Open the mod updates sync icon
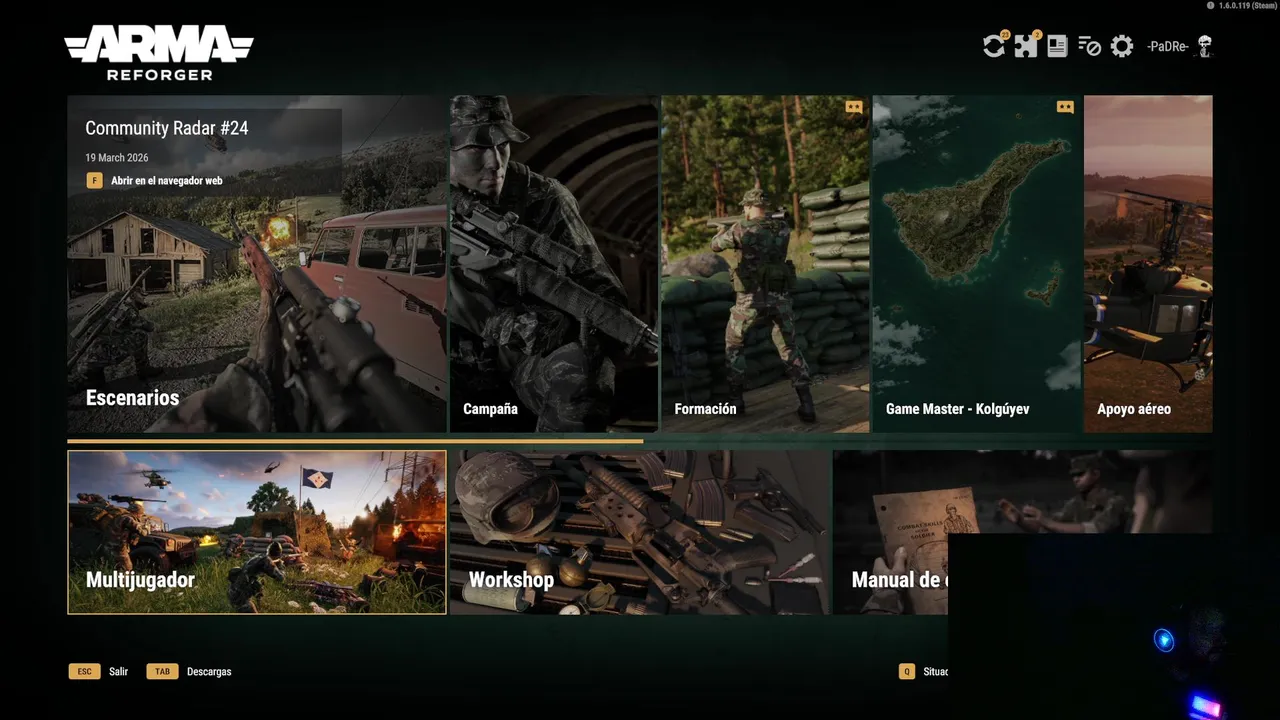The width and height of the screenshot is (1280, 720). click(994, 46)
